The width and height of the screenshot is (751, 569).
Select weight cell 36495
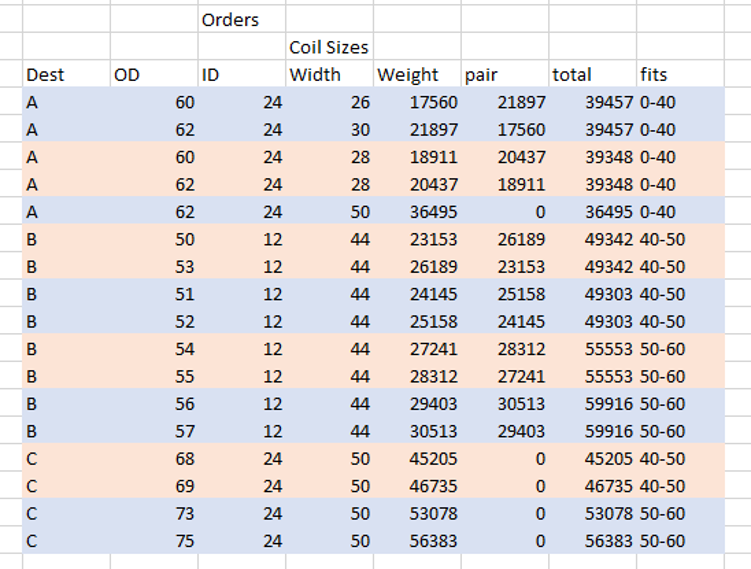click(417, 211)
